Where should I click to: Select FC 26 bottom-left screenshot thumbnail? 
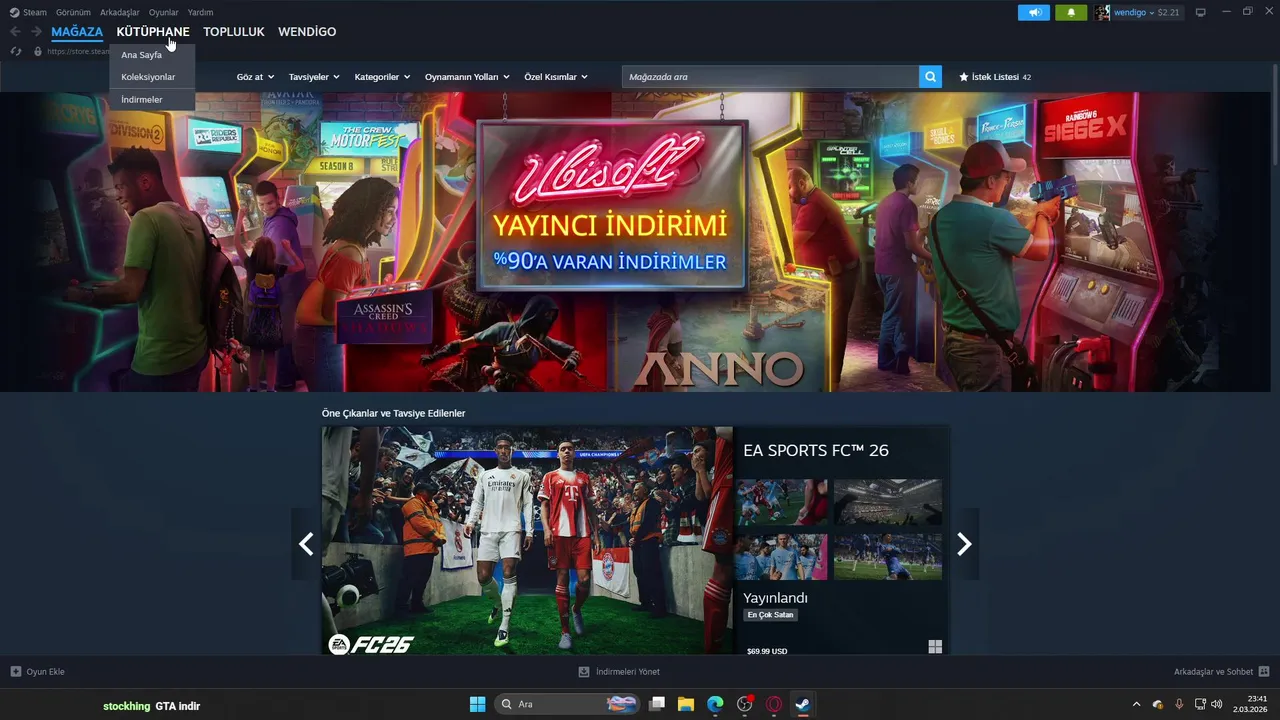tap(782, 557)
